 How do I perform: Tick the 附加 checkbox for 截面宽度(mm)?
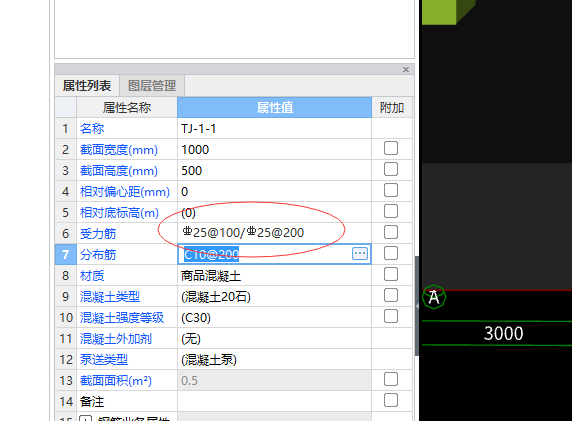[391, 148]
